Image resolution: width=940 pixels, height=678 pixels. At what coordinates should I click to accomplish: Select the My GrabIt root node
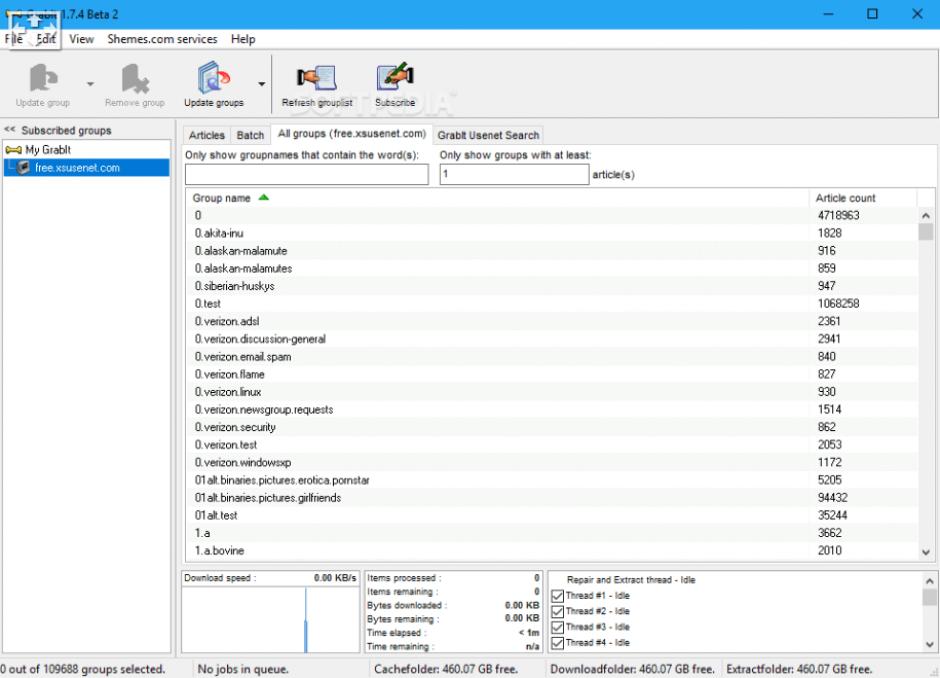pyautogui.click(x=40, y=150)
